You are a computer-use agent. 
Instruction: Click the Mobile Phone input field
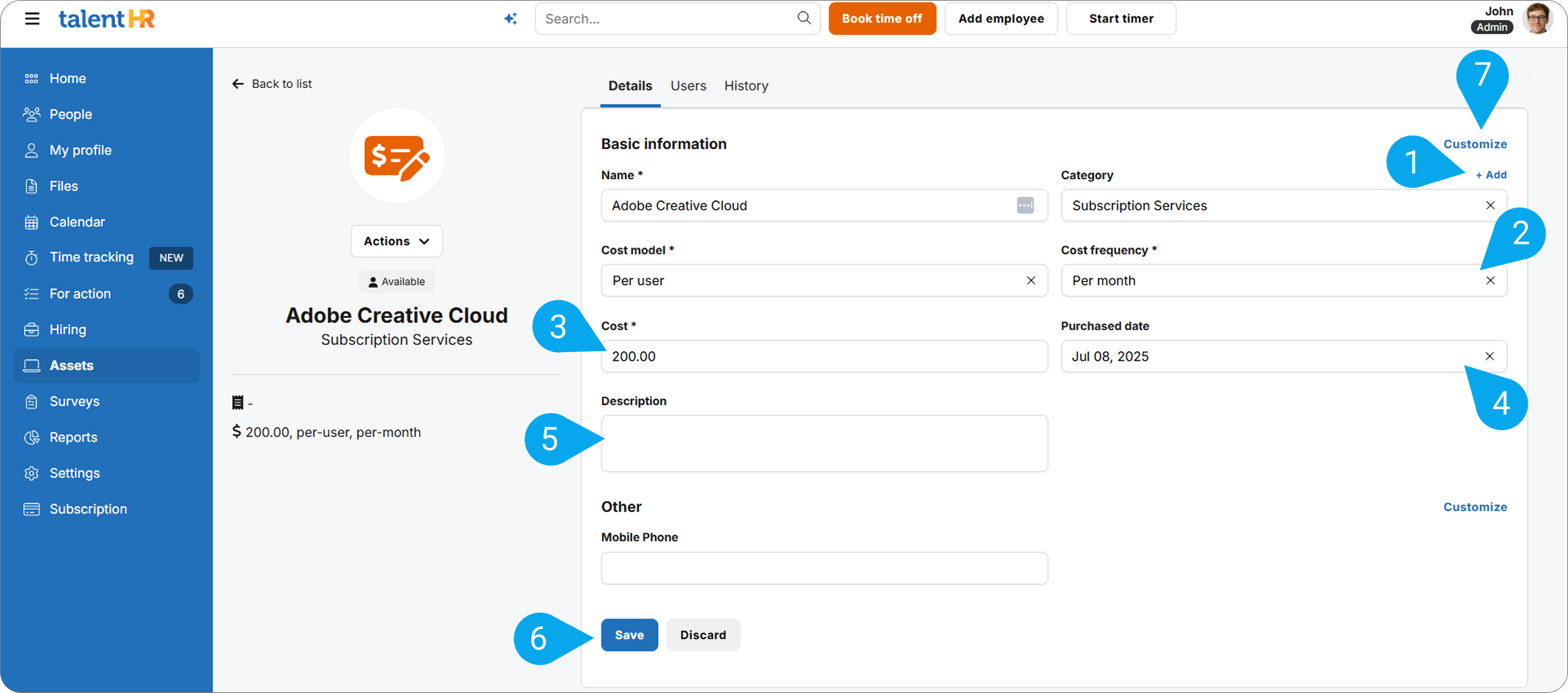coord(824,568)
